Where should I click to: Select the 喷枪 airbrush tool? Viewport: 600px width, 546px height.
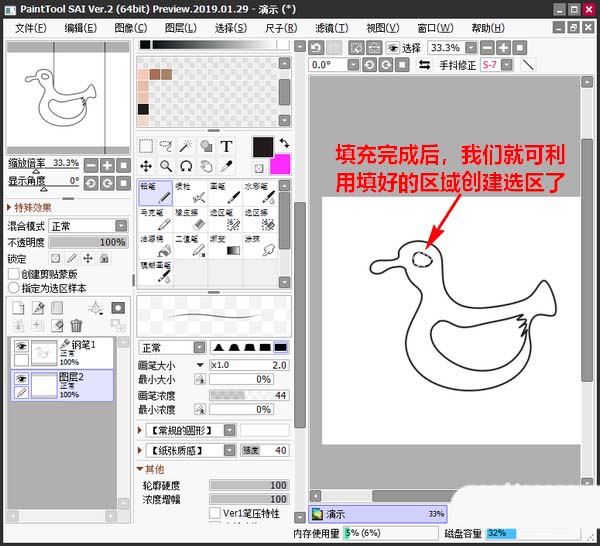191,193
